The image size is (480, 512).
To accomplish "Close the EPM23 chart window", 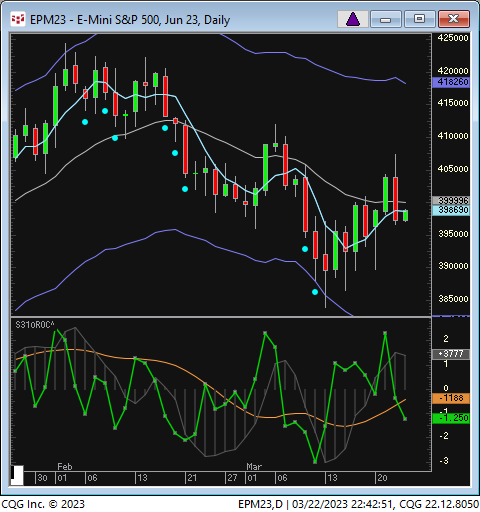I will [454, 19].
